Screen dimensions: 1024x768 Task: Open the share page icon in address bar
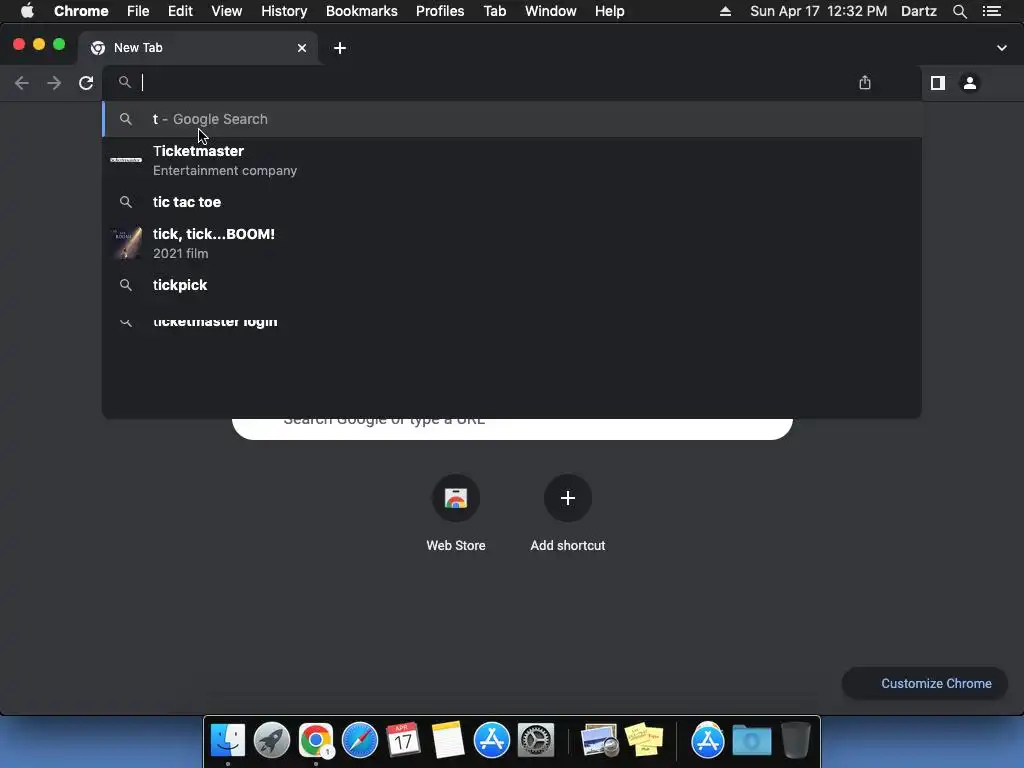(865, 83)
